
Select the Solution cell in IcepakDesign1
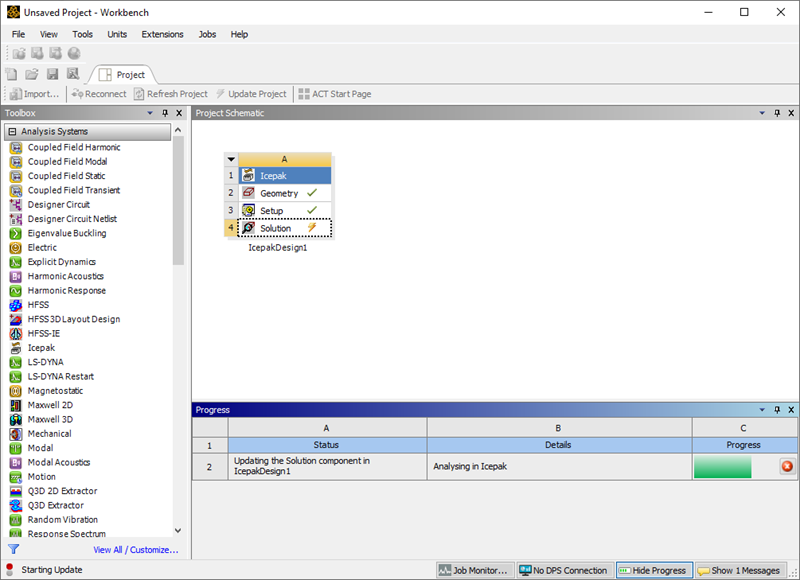pyautogui.click(x=275, y=228)
